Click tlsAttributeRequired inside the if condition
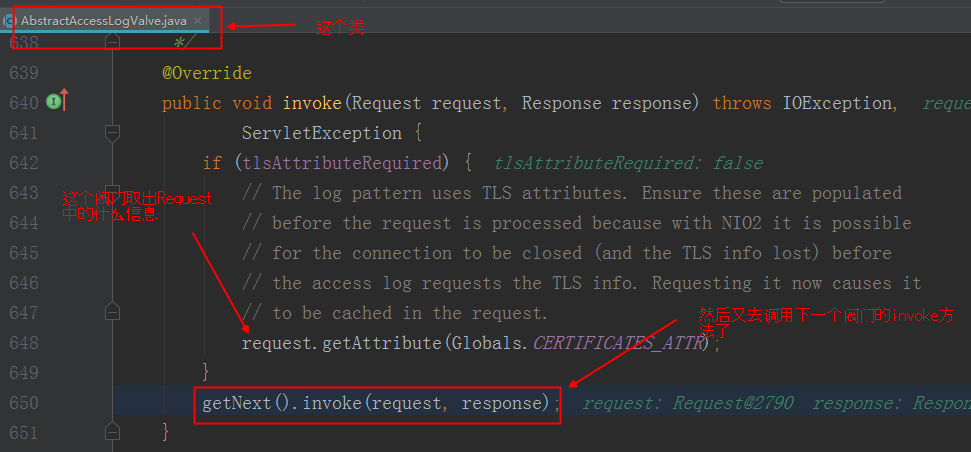Screen dimensions: 971x452 342,163
